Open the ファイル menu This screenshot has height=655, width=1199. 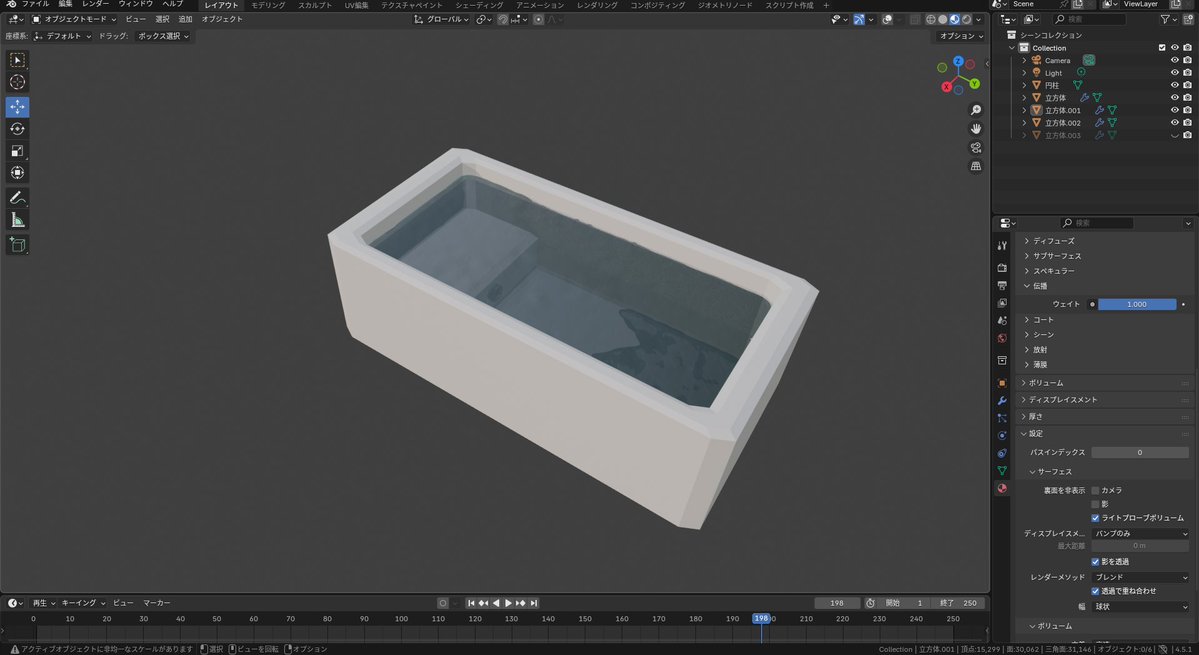click(x=35, y=4)
